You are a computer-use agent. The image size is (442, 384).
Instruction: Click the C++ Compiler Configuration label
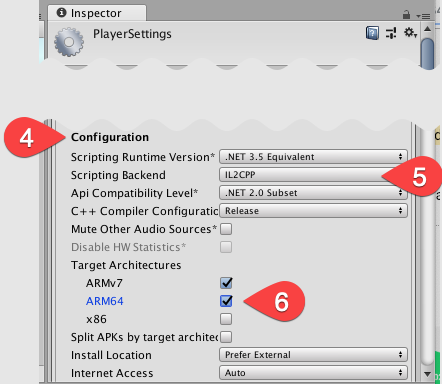144,211
